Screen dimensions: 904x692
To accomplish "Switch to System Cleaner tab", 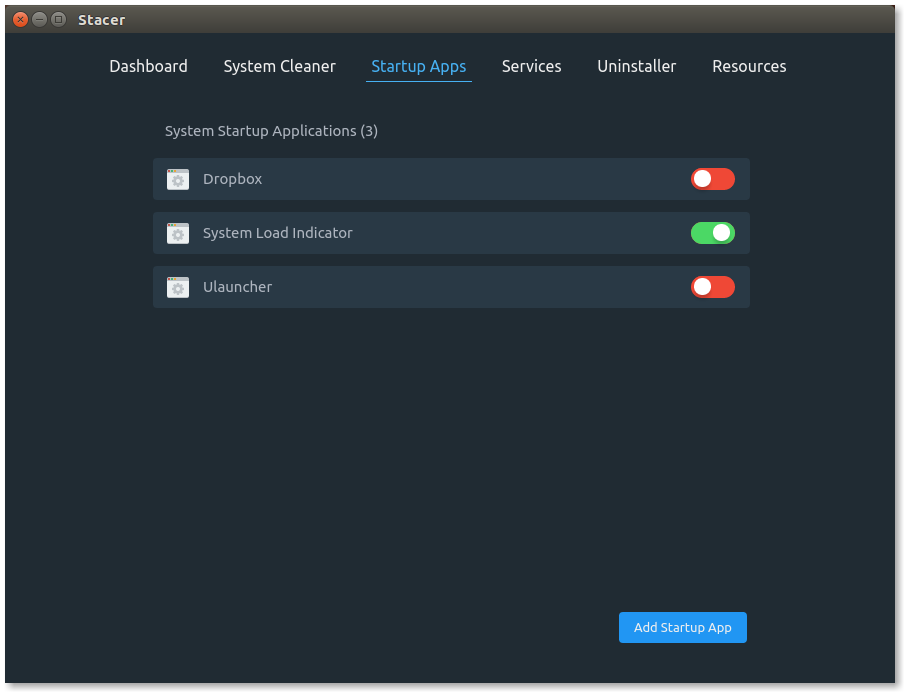I will pos(280,66).
